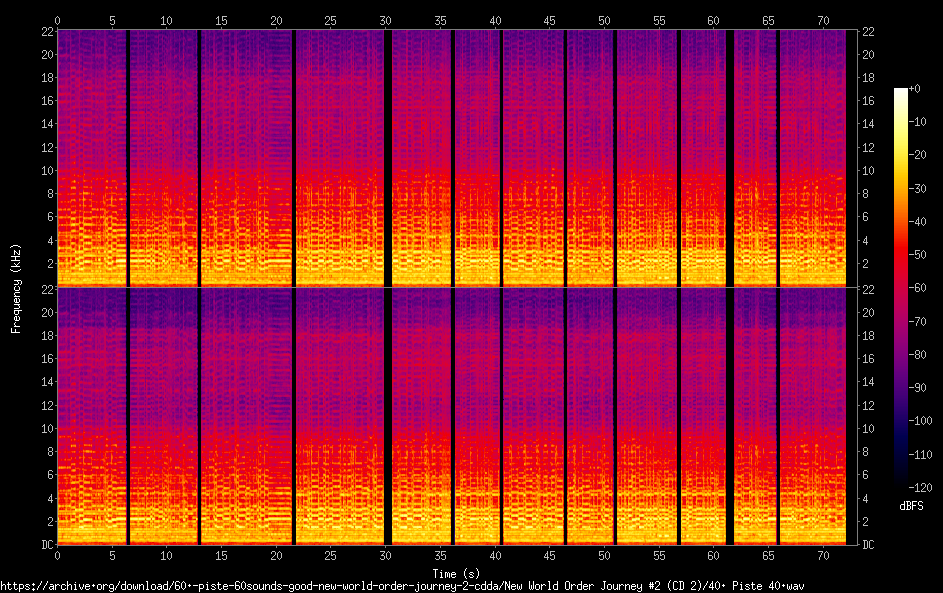Image resolution: width=943 pixels, height=593 pixels.
Task: Click lower channel's right-axis 8 kHz label
Action: tap(865, 452)
